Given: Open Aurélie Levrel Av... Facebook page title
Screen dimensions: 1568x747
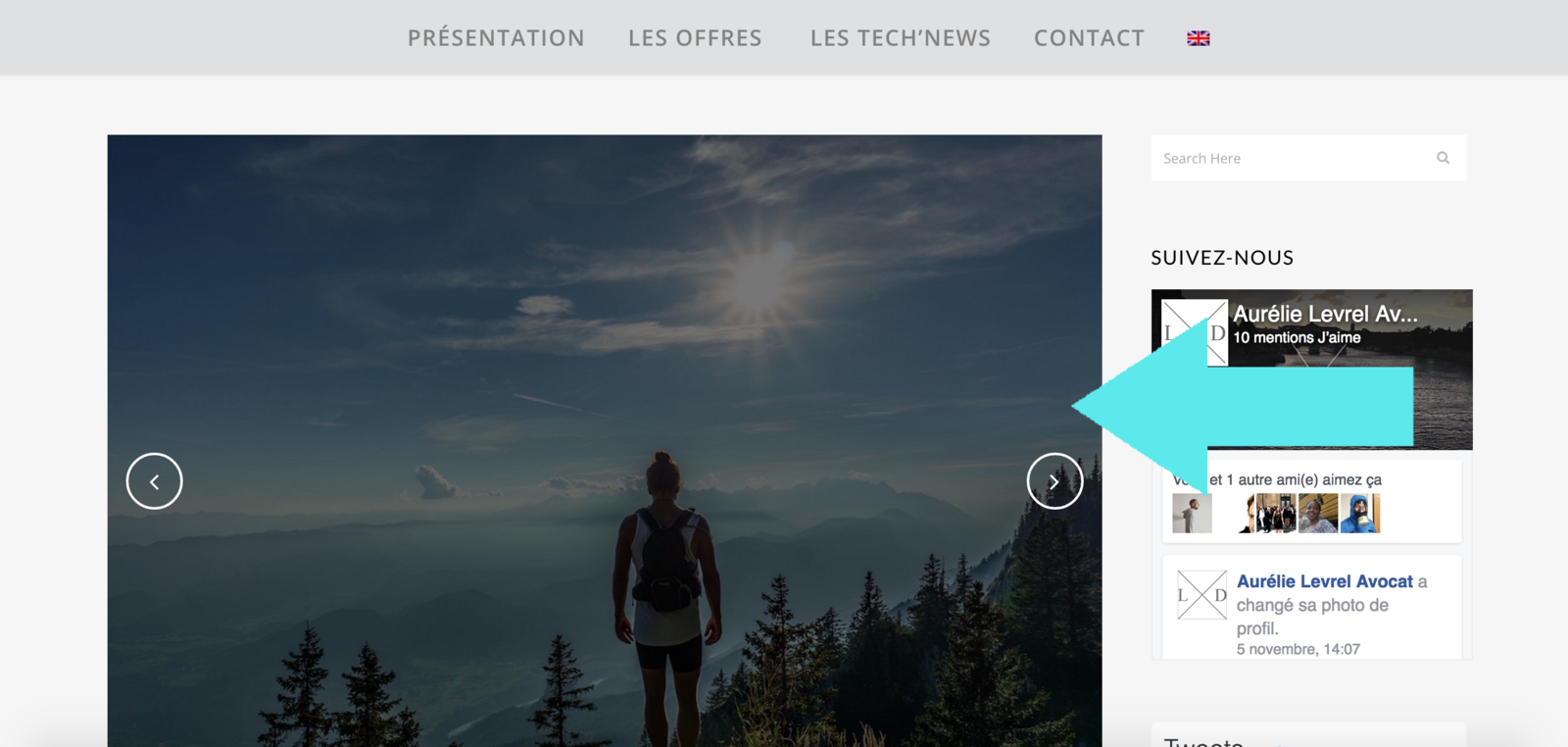Looking at the screenshot, I should [1325, 314].
